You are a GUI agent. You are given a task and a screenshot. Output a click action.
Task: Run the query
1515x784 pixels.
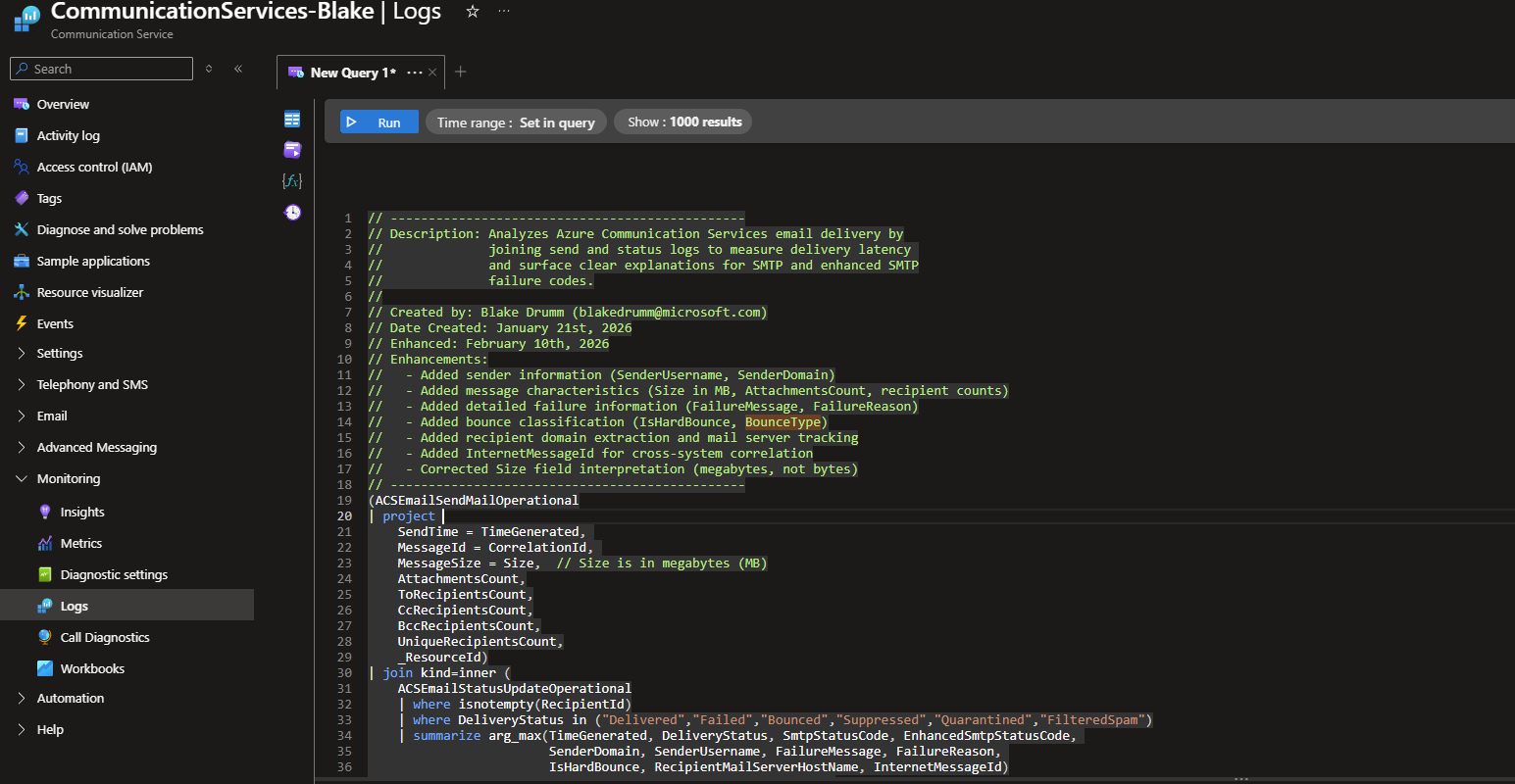click(x=379, y=122)
